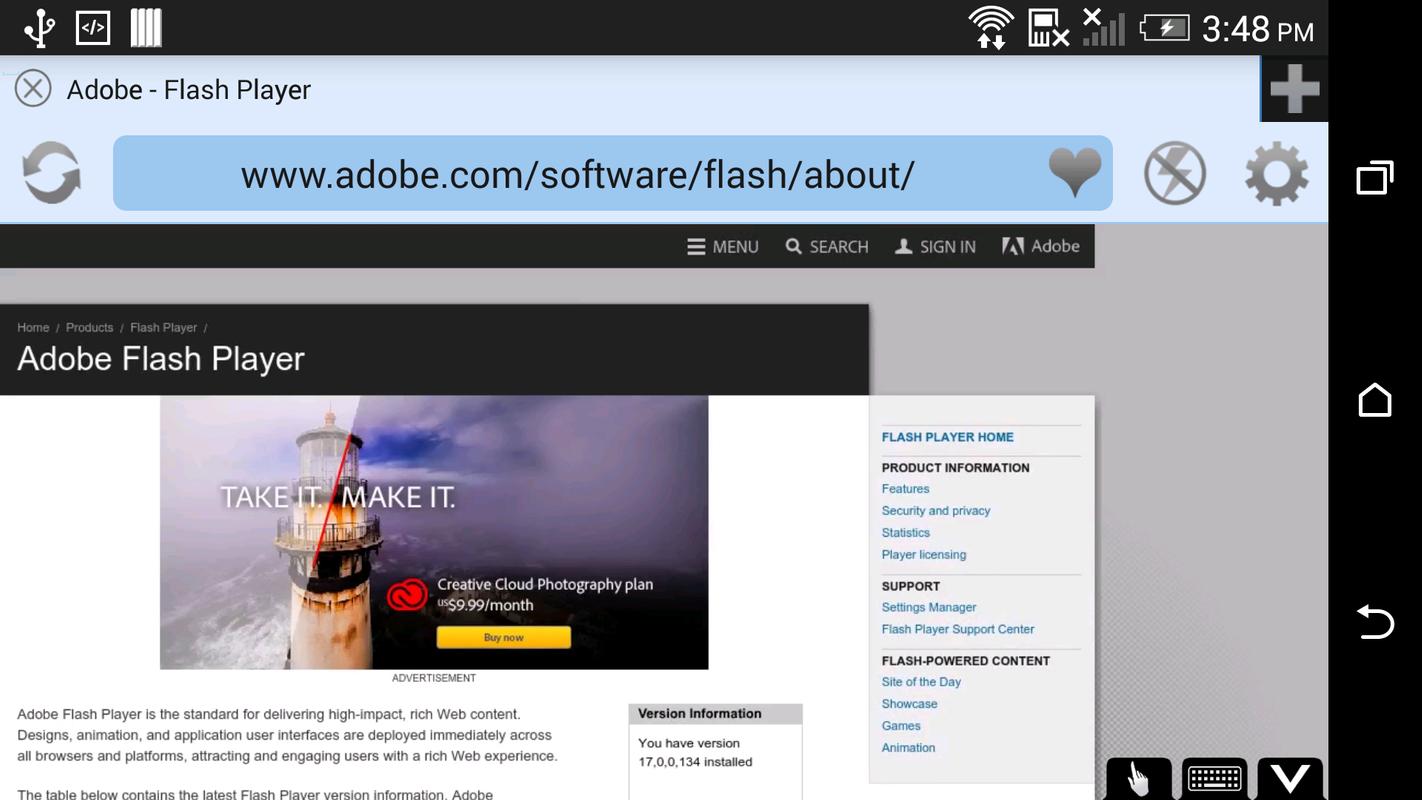The height and width of the screenshot is (800, 1422).
Task: Toggle the pointer hand mode icon
Action: pos(1138,778)
